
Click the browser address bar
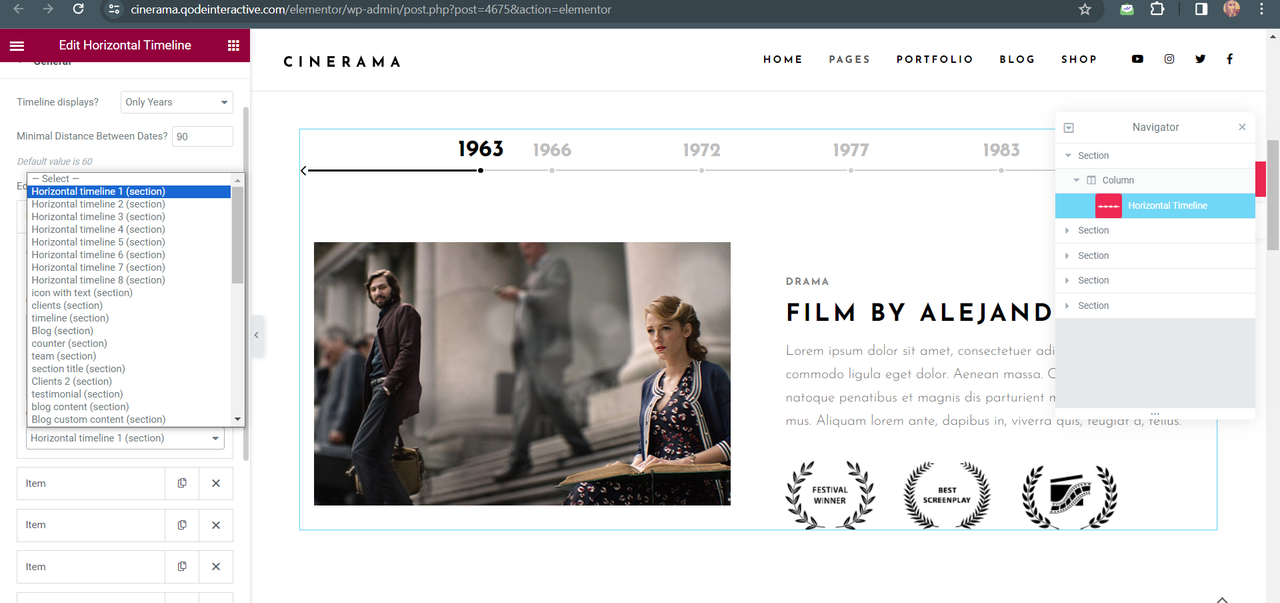point(590,9)
